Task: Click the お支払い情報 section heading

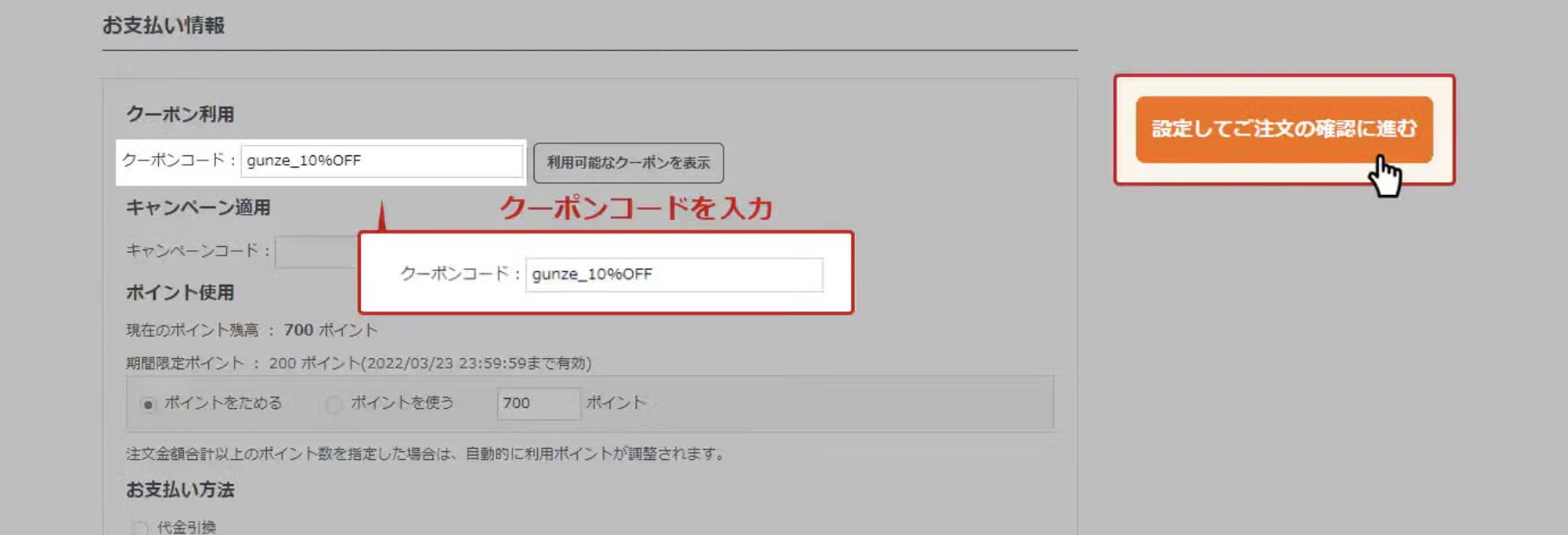Action: click(163, 26)
